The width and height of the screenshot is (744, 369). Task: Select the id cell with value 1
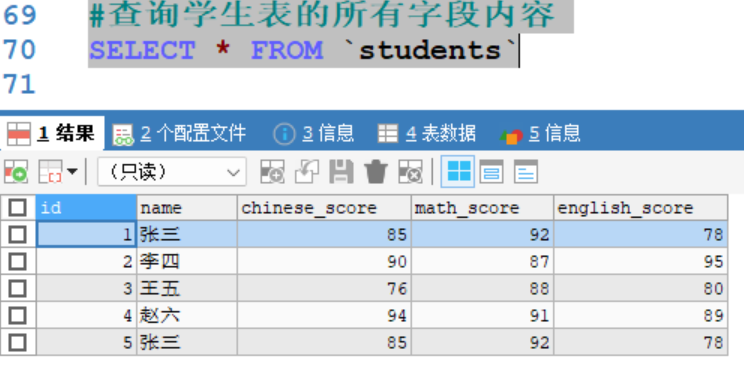(x=86, y=234)
